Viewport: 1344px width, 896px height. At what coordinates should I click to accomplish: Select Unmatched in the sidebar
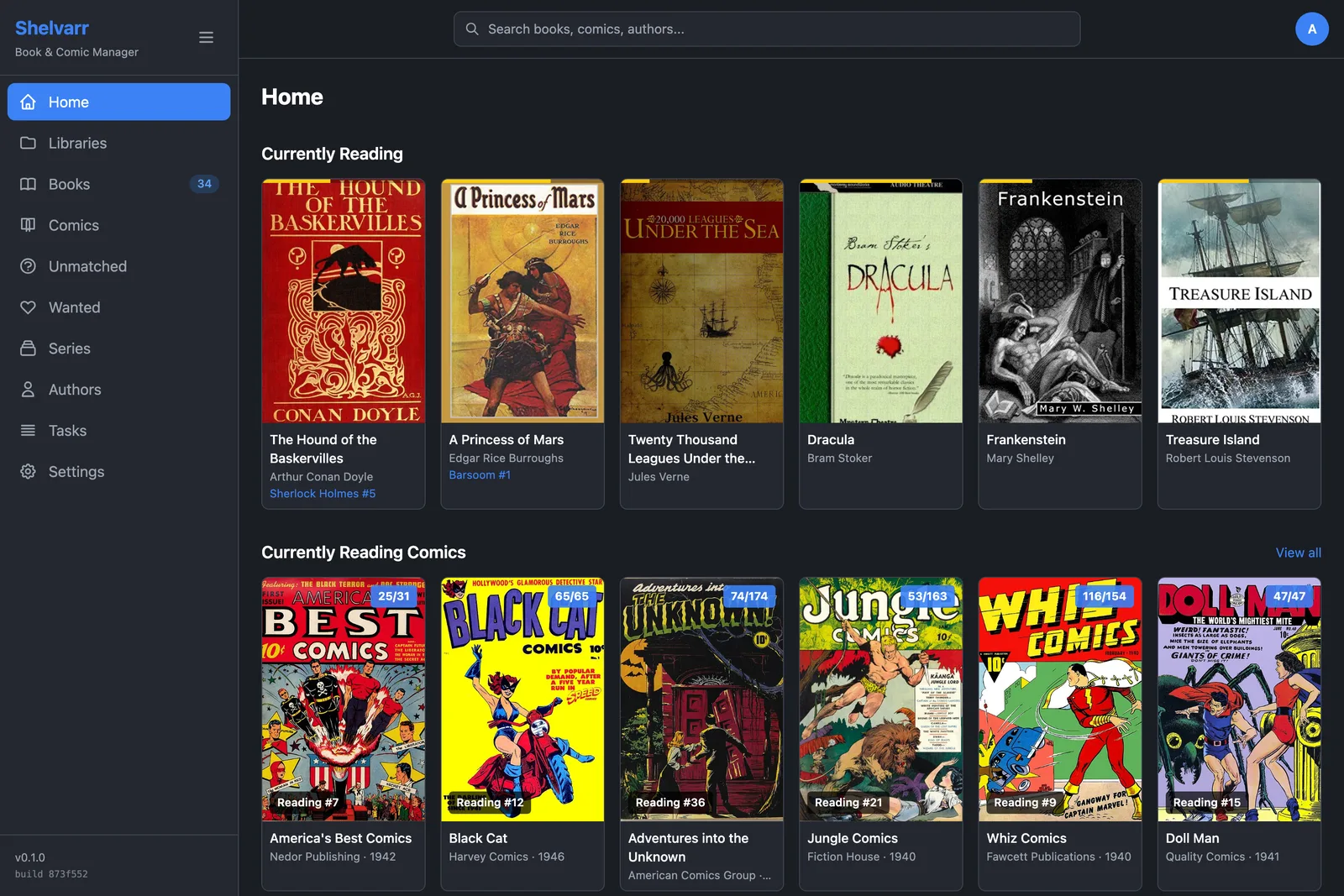click(119, 266)
